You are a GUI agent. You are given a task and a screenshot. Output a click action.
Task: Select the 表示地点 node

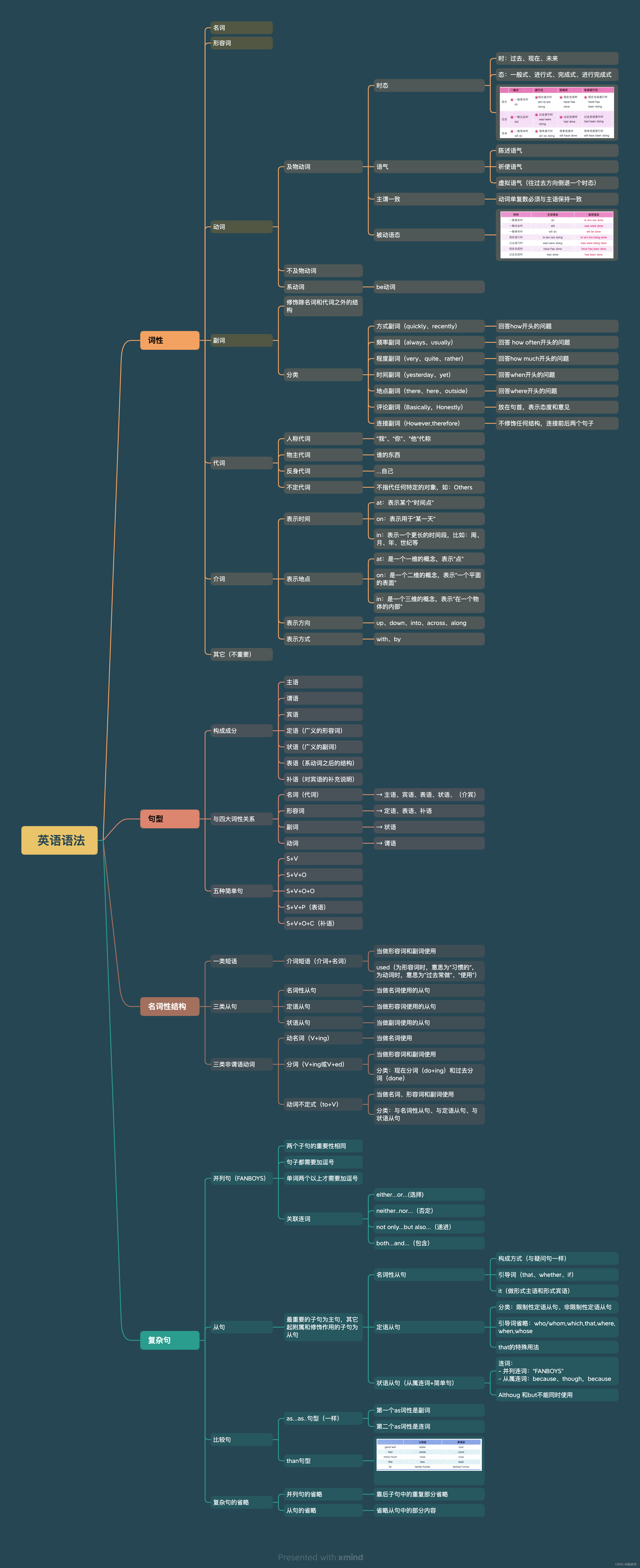[323, 579]
